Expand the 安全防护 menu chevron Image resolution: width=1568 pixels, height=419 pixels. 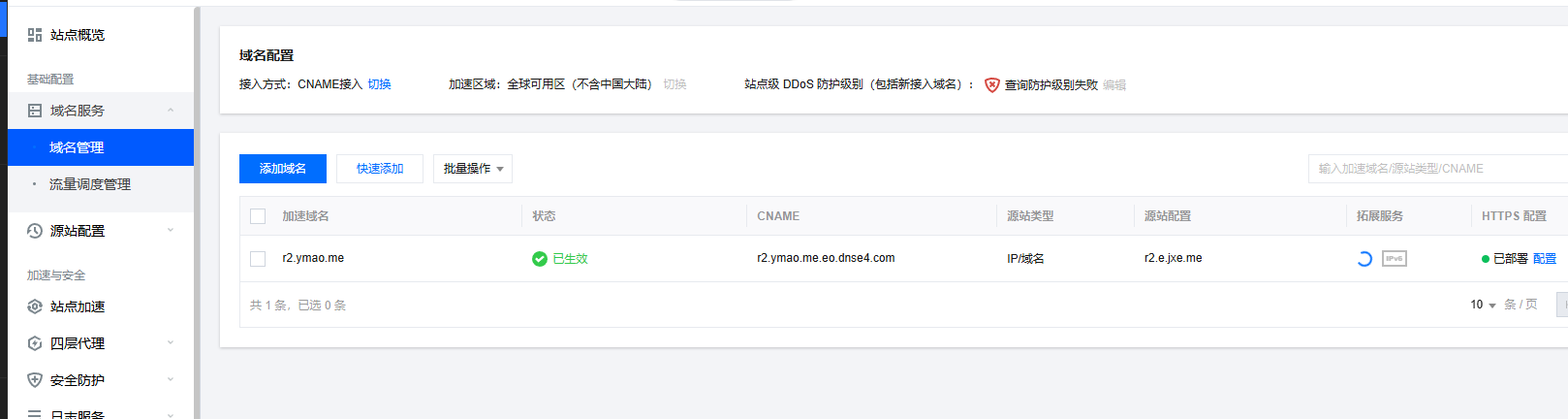tap(171, 380)
